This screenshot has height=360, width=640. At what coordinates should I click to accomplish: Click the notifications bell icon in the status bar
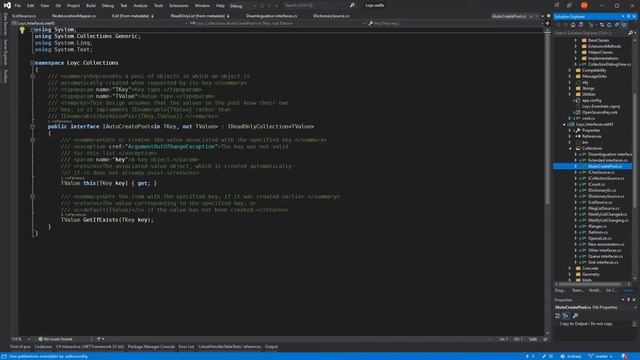624,356
